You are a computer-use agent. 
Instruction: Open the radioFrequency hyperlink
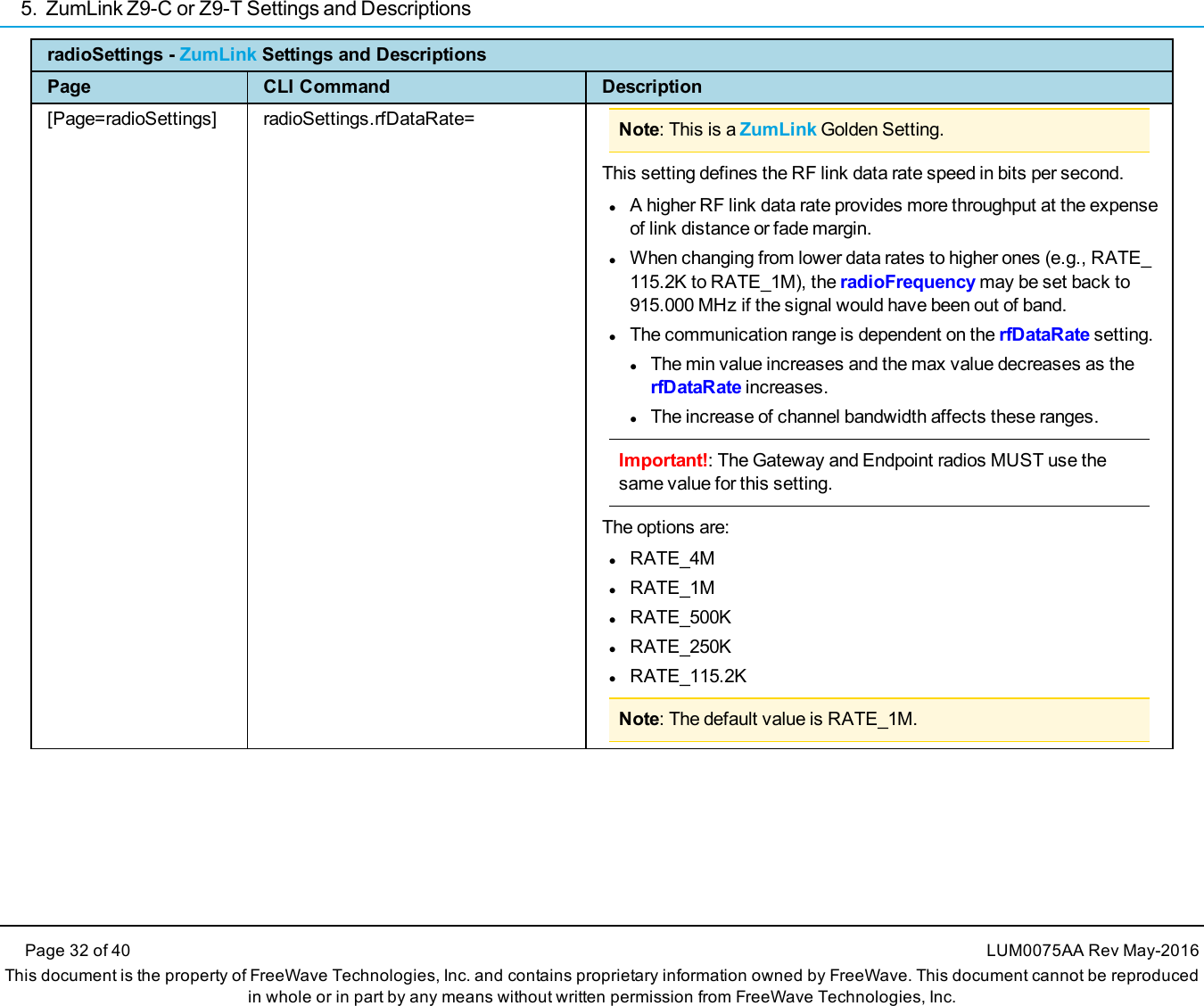[x=907, y=282]
